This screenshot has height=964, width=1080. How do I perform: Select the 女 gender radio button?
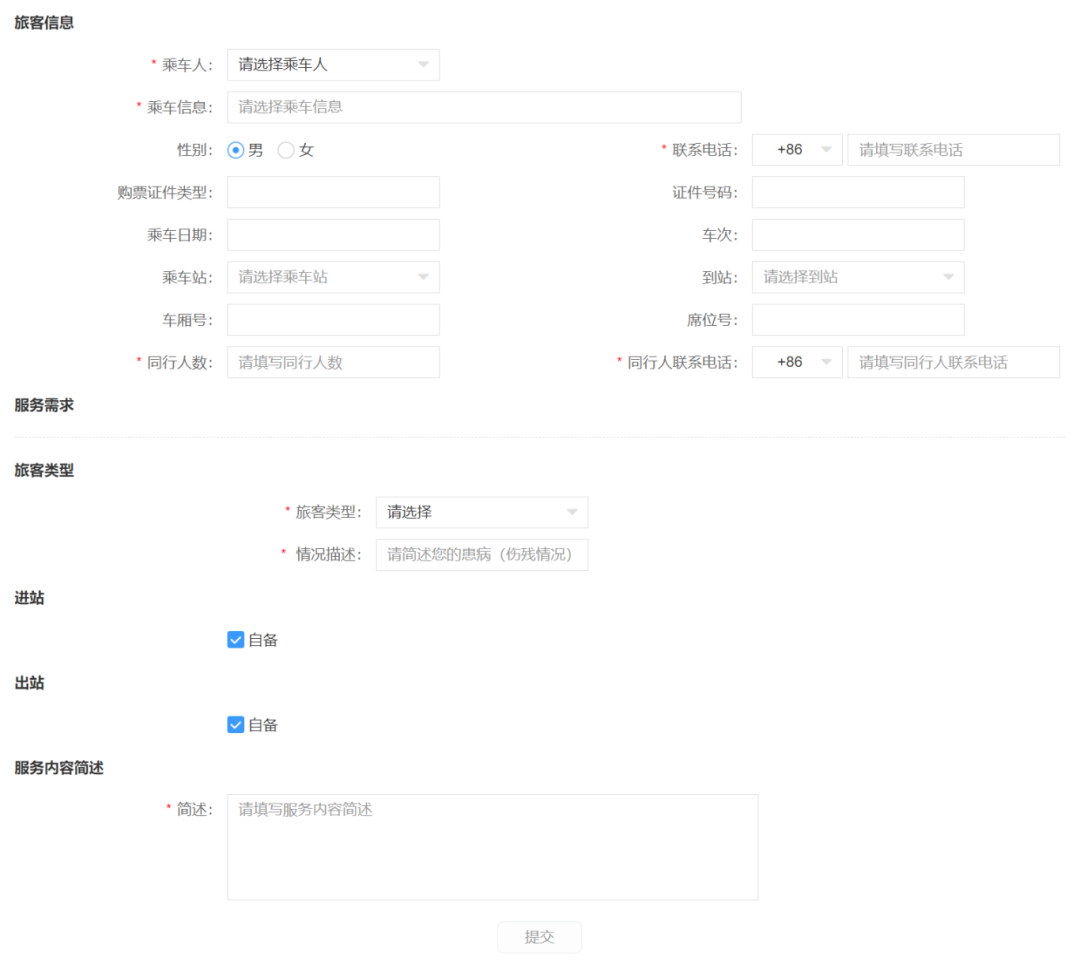[x=286, y=150]
